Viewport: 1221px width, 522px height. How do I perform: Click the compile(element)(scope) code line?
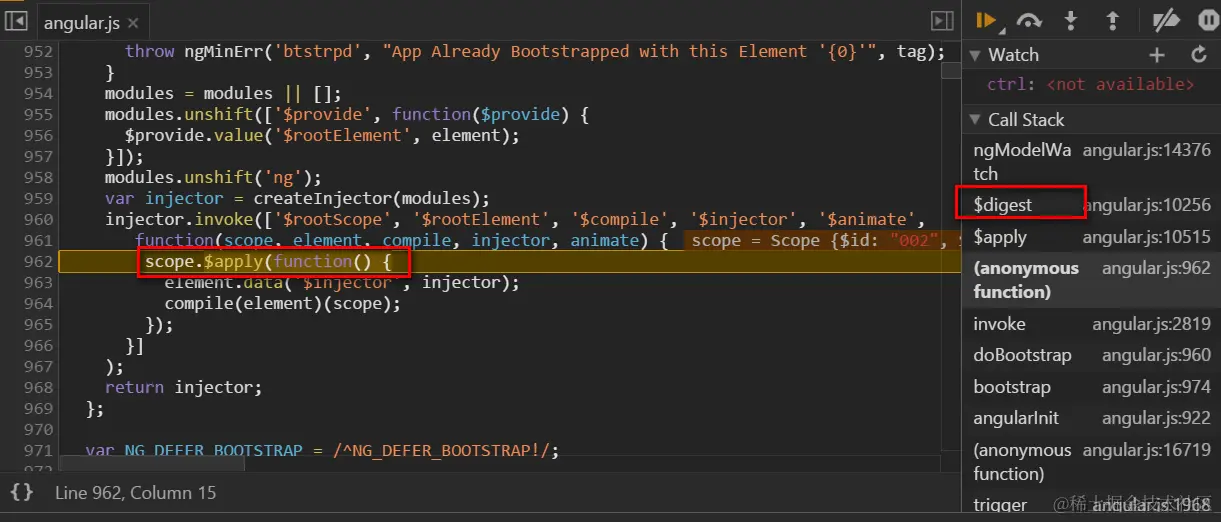(283, 304)
